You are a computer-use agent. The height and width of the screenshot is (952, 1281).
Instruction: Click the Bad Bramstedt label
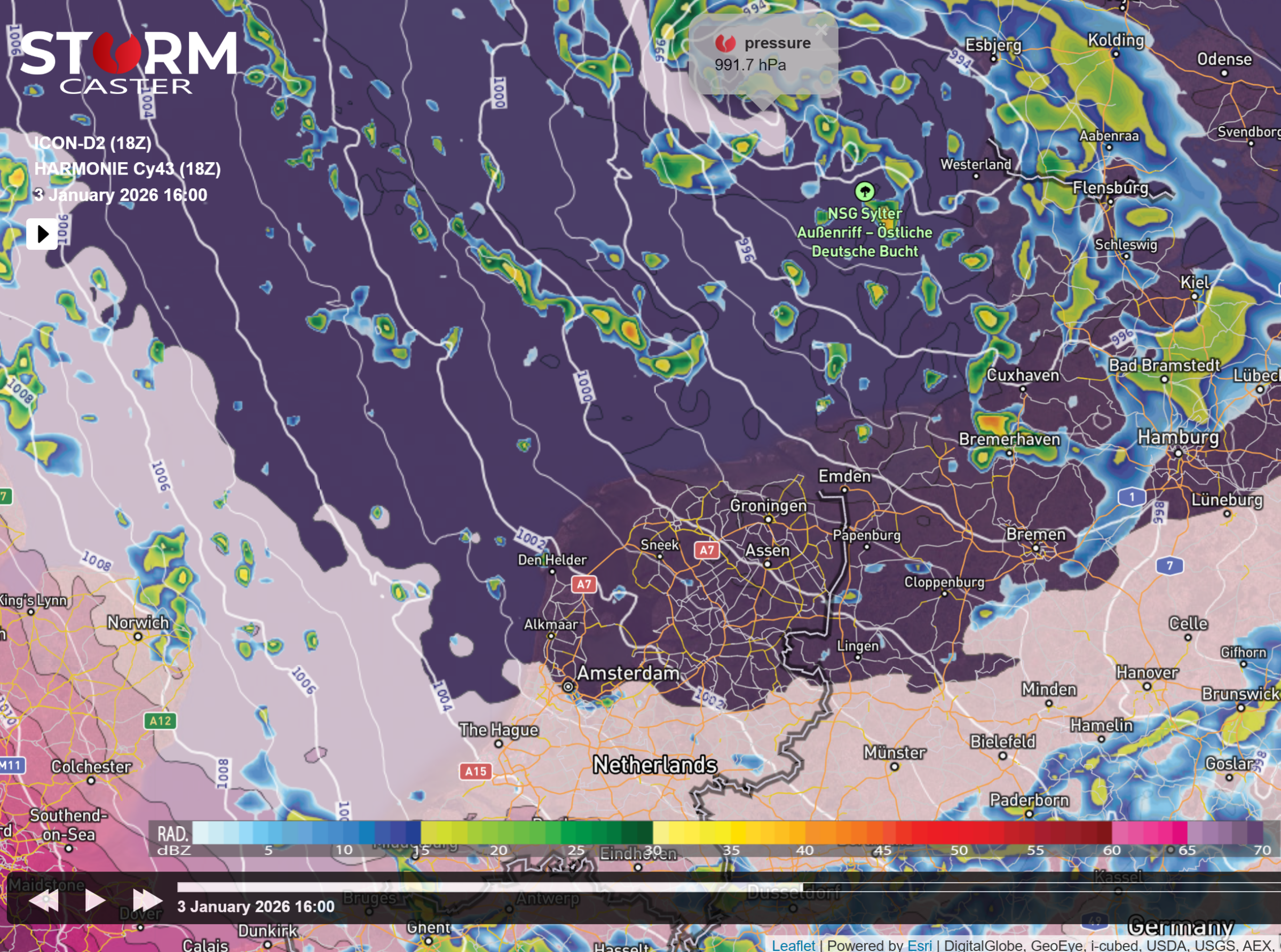pos(1164,365)
